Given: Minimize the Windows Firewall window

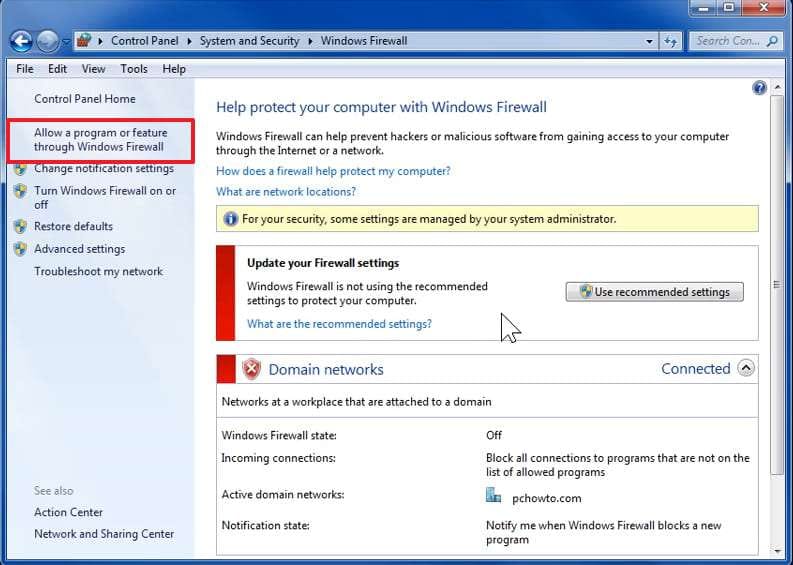Looking at the screenshot, I should tap(703, 8).
